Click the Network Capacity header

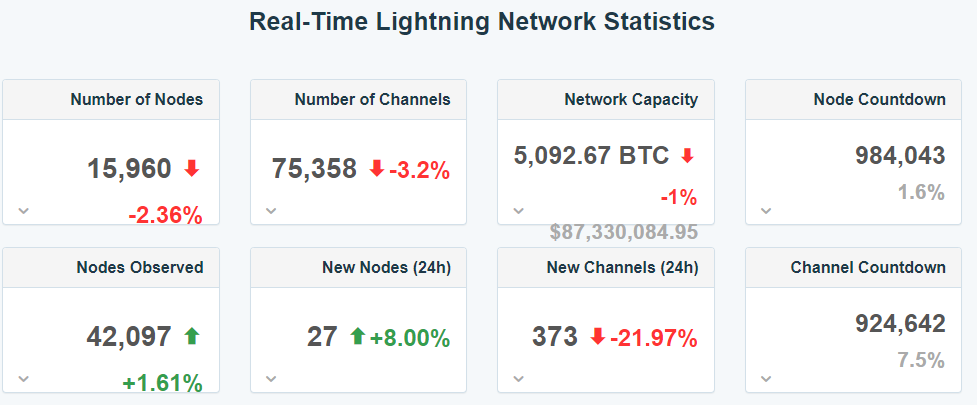coord(631,100)
